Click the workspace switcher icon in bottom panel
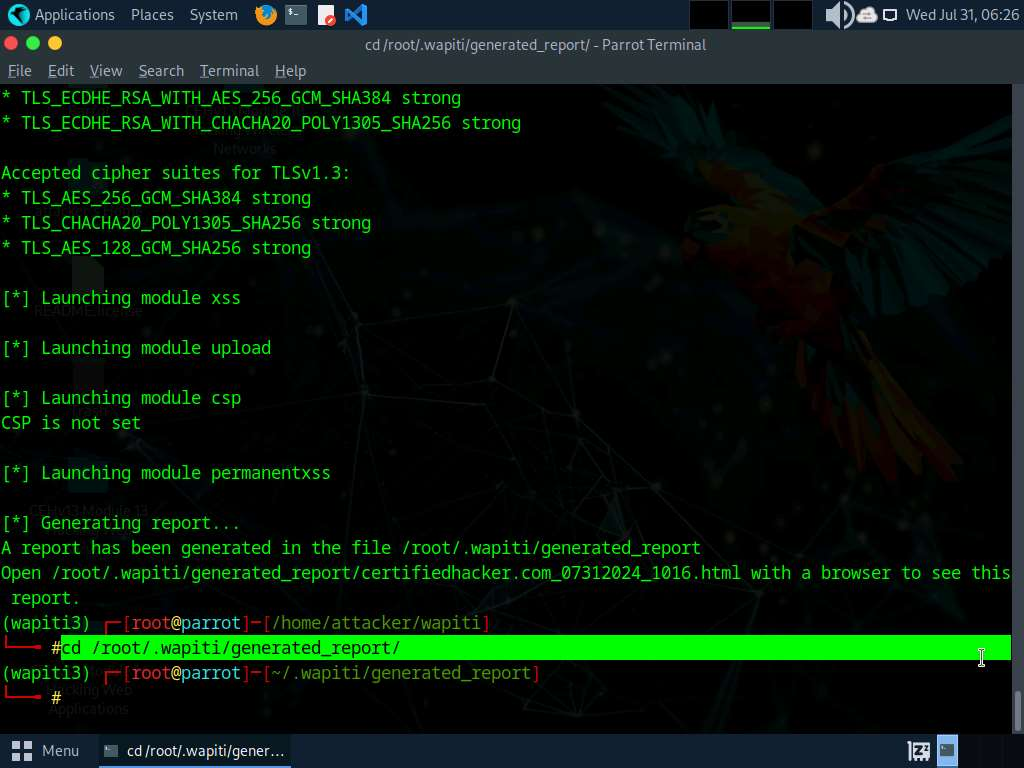The width and height of the screenshot is (1024, 768). tap(918, 750)
